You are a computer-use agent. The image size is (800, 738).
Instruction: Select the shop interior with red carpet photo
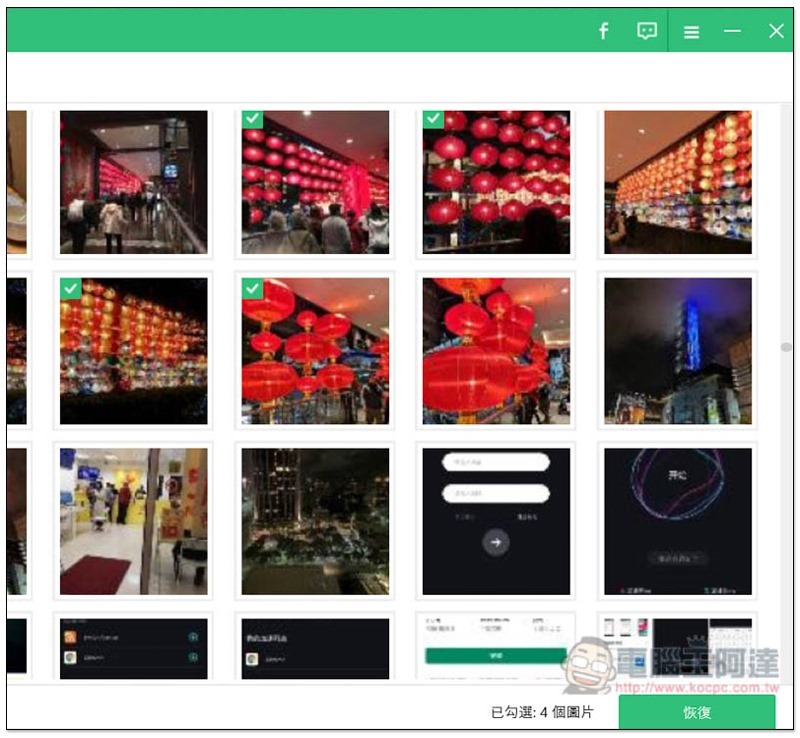tap(134, 522)
